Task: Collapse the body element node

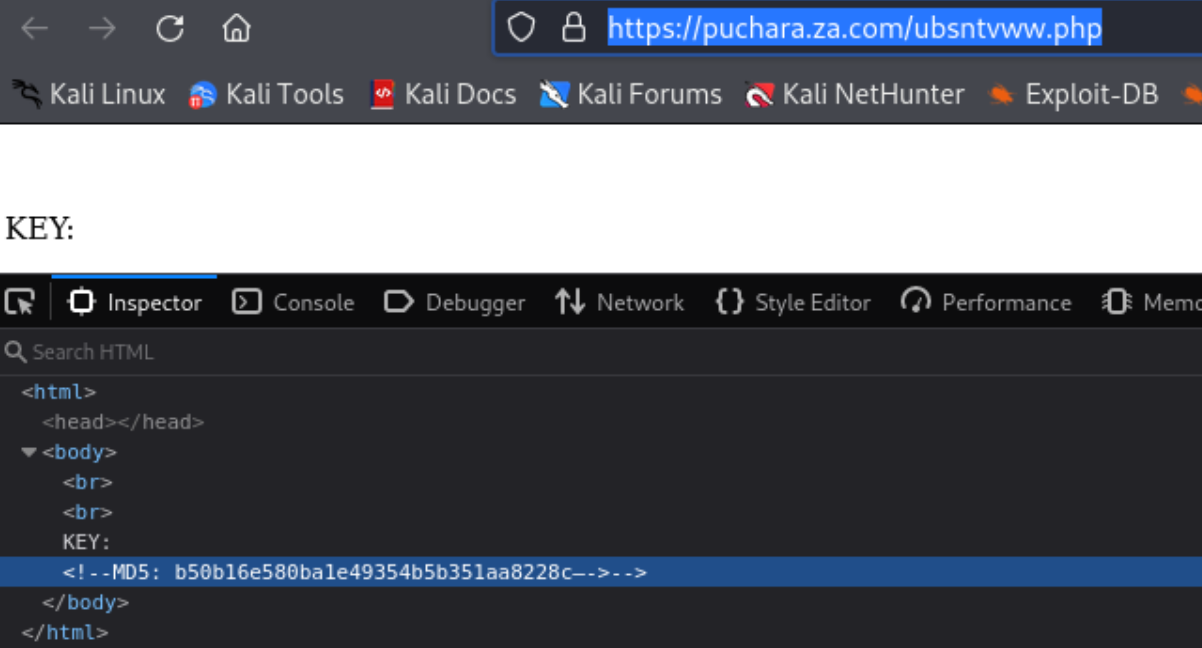Action: tap(28, 453)
